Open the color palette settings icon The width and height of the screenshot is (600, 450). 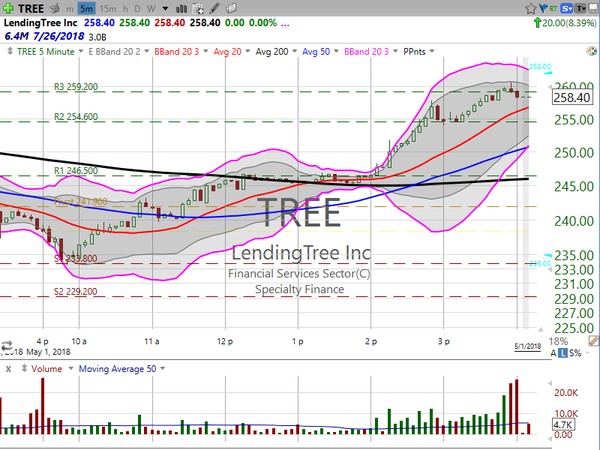pos(591,51)
